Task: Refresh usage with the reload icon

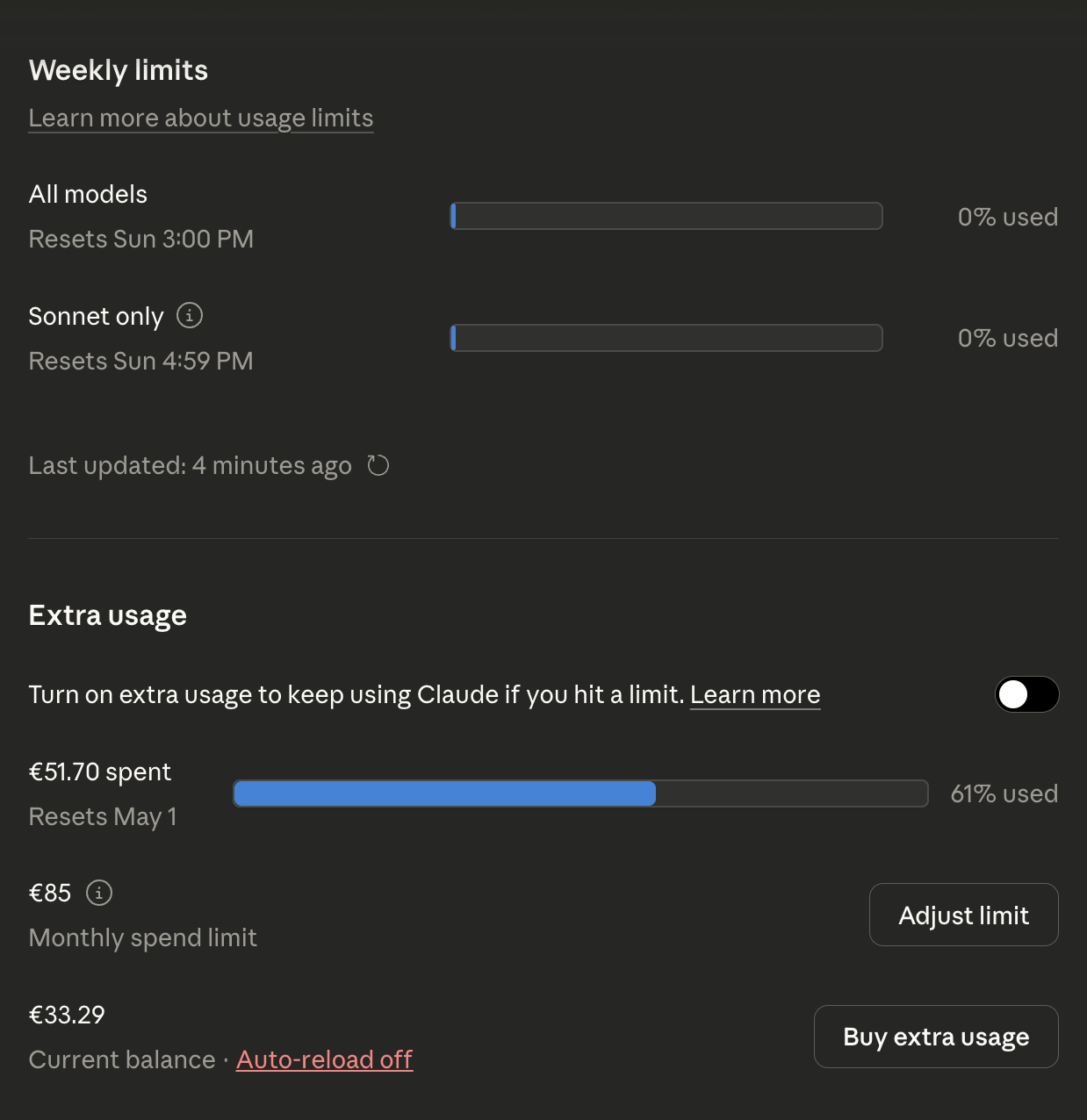Action: [378, 465]
